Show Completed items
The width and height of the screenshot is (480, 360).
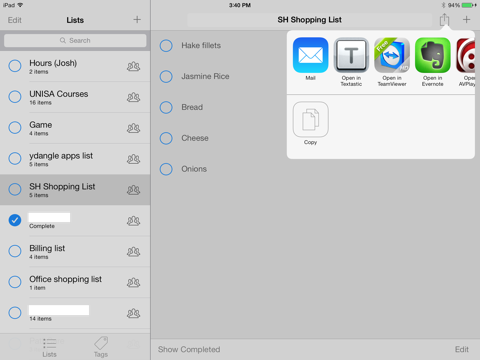click(189, 349)
